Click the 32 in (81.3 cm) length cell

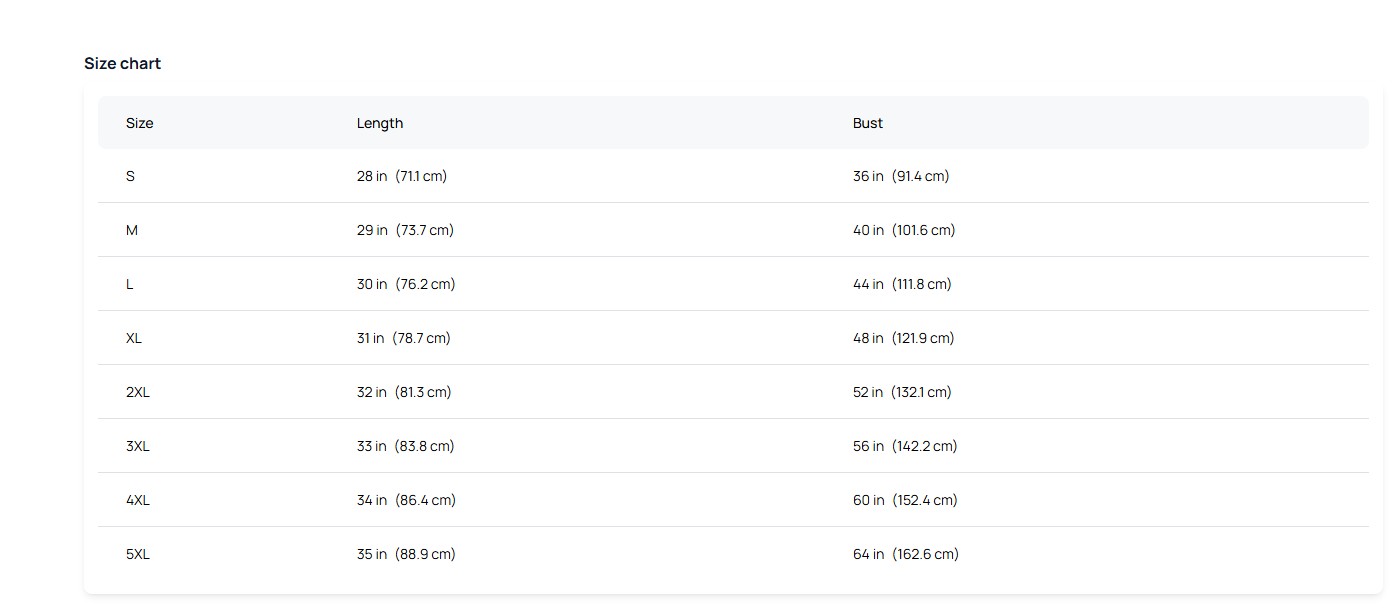click(x=404, y=392)
